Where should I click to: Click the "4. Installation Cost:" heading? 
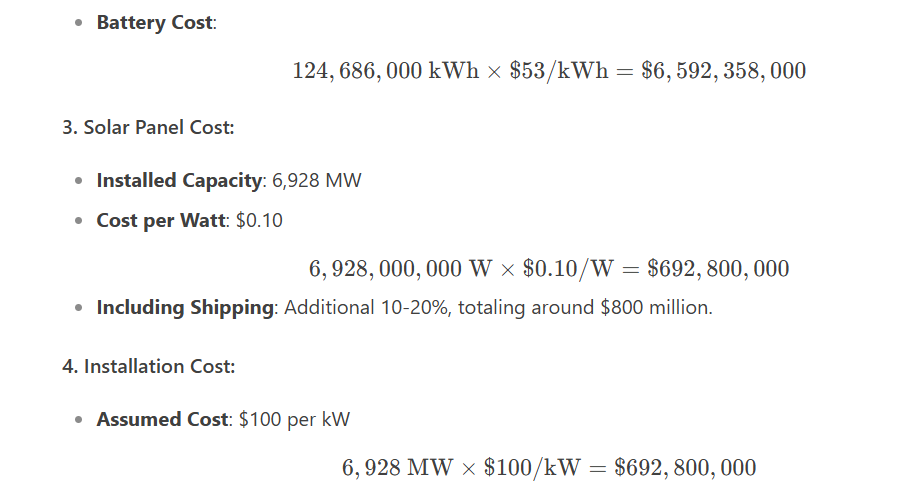[x=148, y=366]
